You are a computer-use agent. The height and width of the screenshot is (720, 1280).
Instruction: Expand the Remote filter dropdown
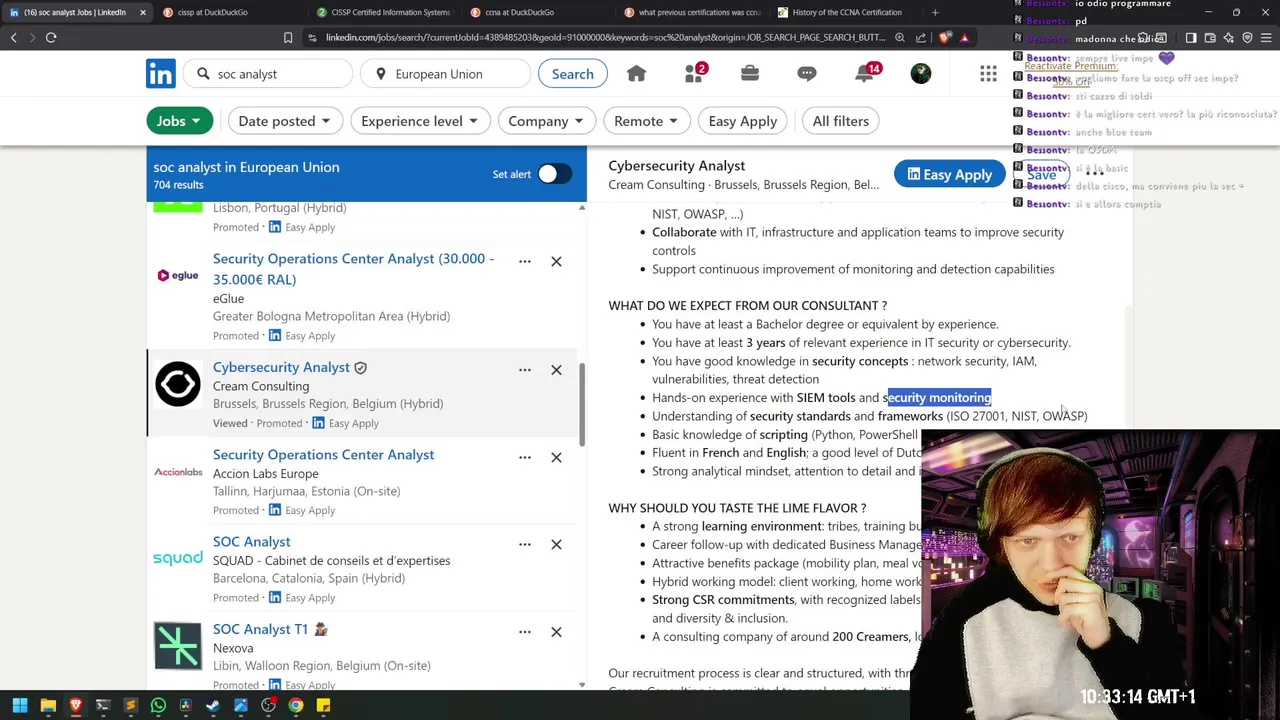646,121
